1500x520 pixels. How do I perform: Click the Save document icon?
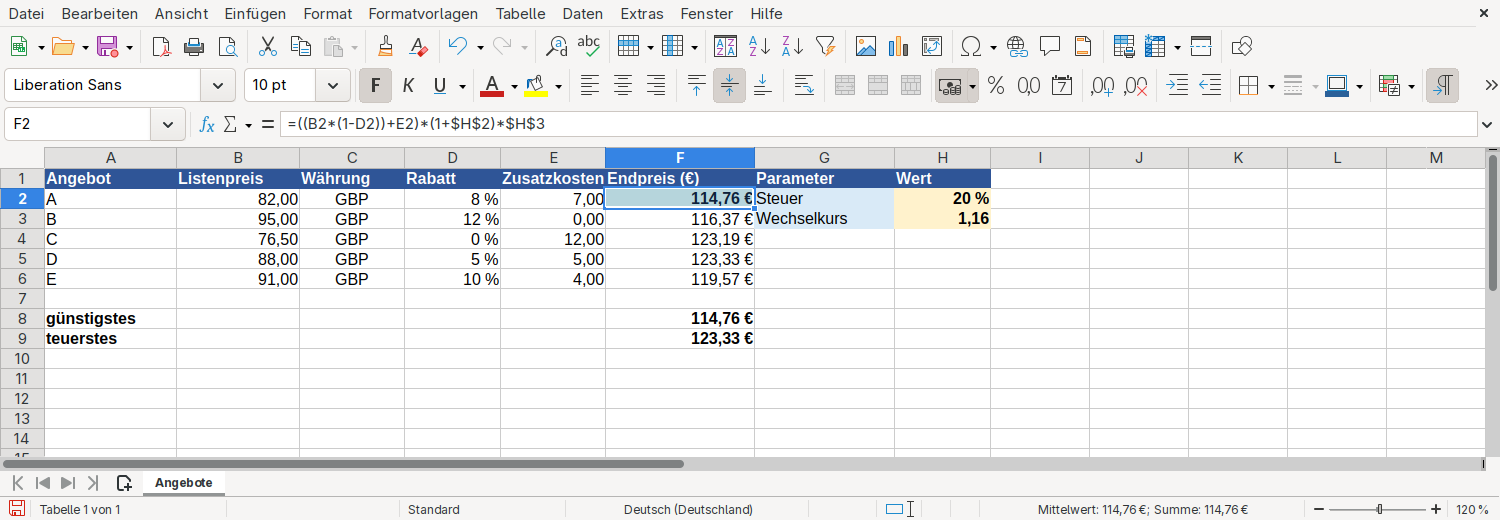point(107,46)
